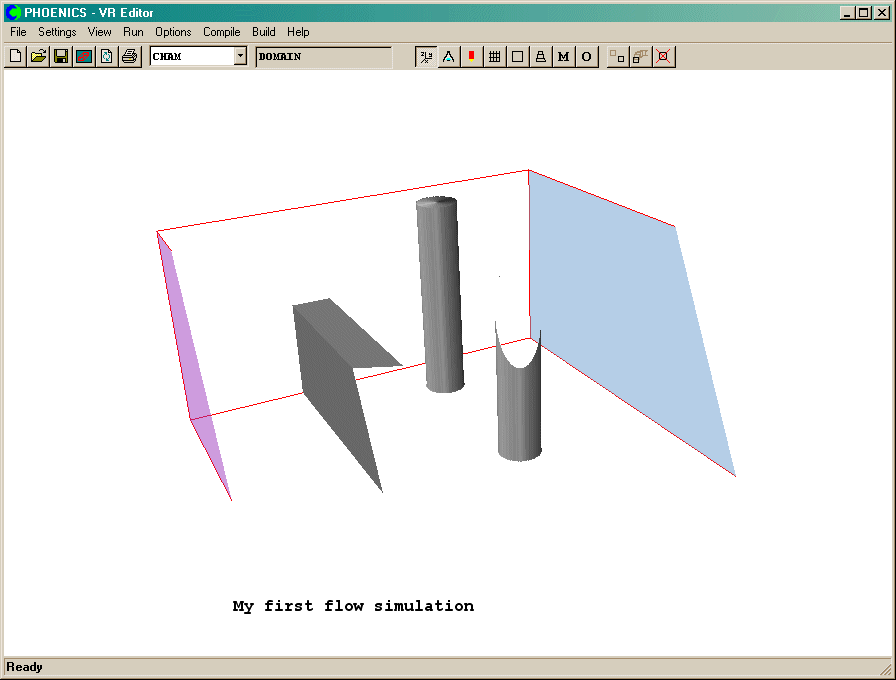The image size is (896, 680).
Task: Toggle the red pencil marker tool
Action: (471, 57)
